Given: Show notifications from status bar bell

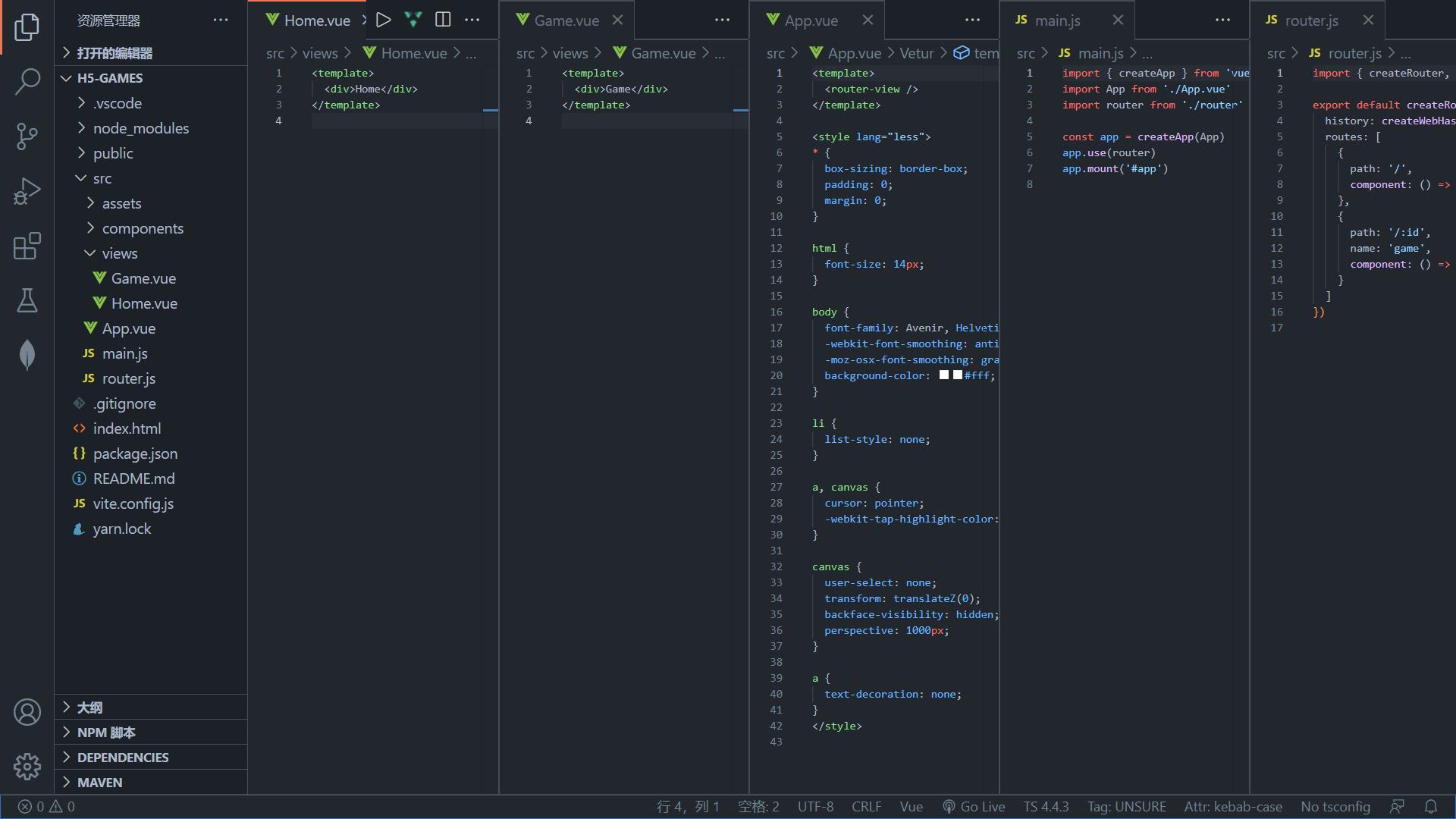Looking at the screenshot, I should tap(1430, 807).
